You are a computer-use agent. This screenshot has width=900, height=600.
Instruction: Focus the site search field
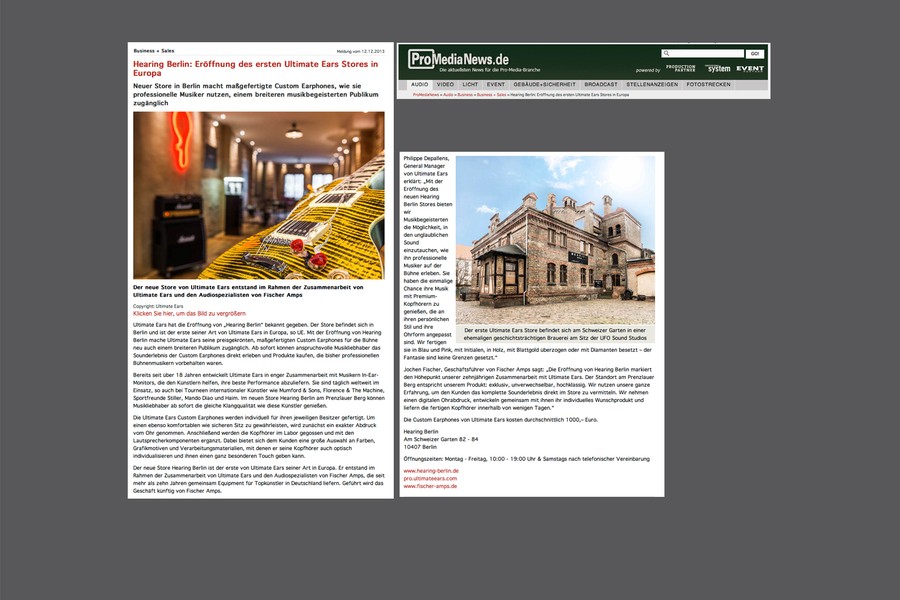click(x=703, y=53)
